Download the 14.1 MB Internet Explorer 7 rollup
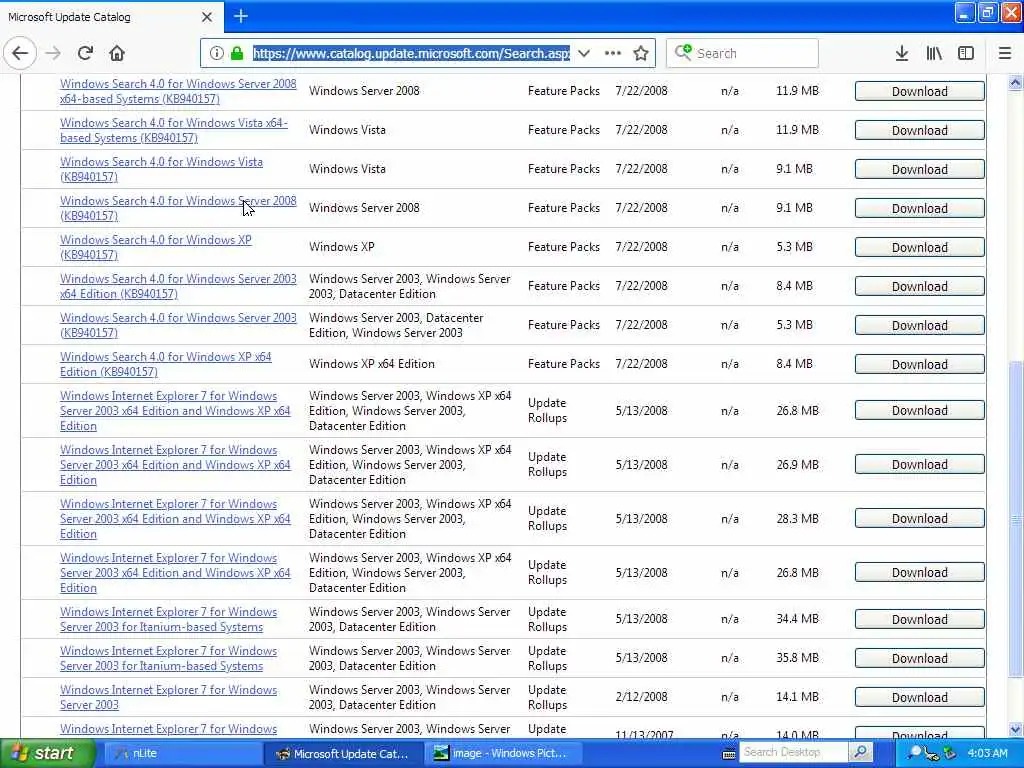This screenshot has width=1024, height=768. pos(920,697)
